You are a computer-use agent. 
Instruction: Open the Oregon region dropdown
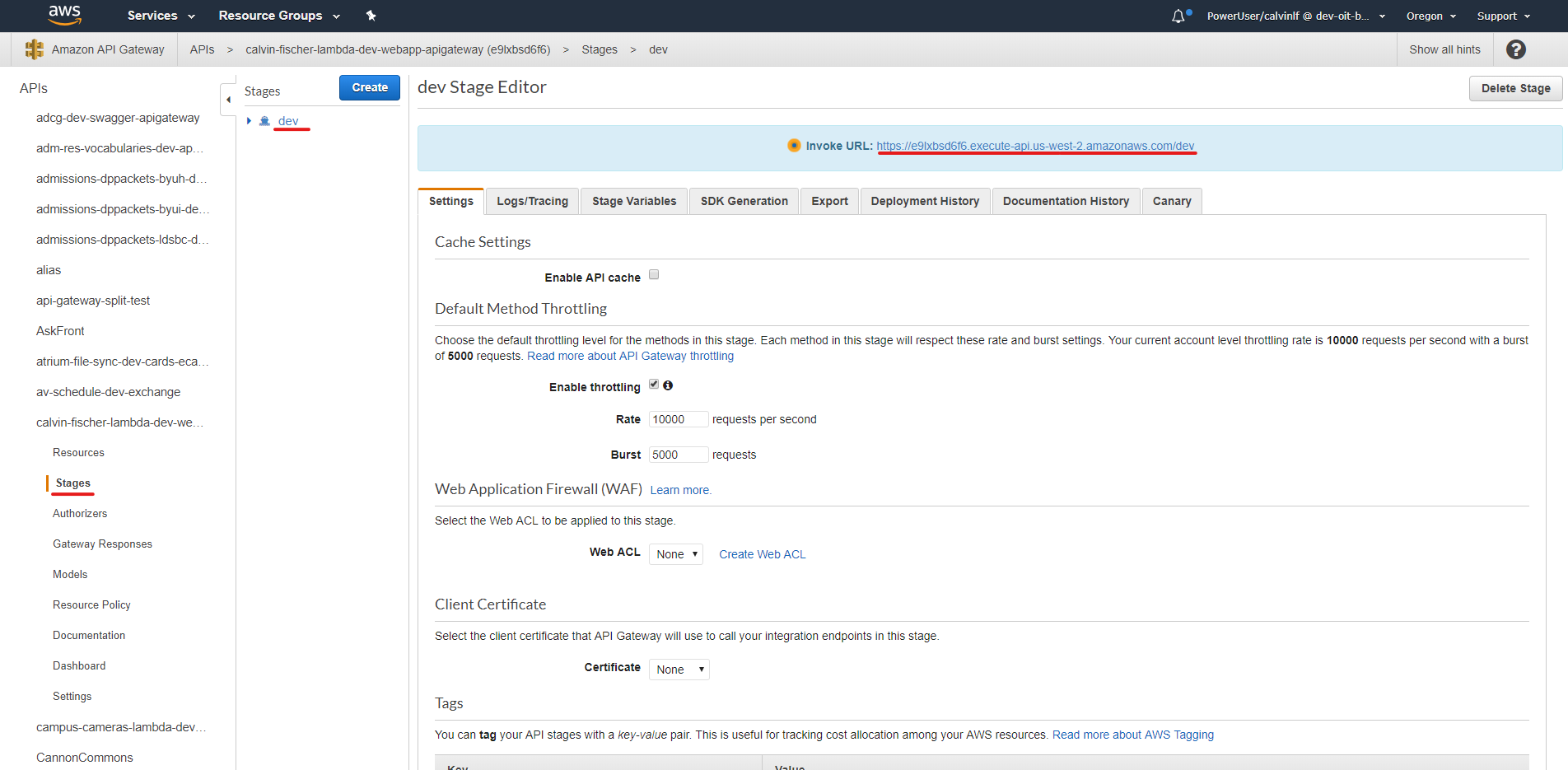point(1431,16)
